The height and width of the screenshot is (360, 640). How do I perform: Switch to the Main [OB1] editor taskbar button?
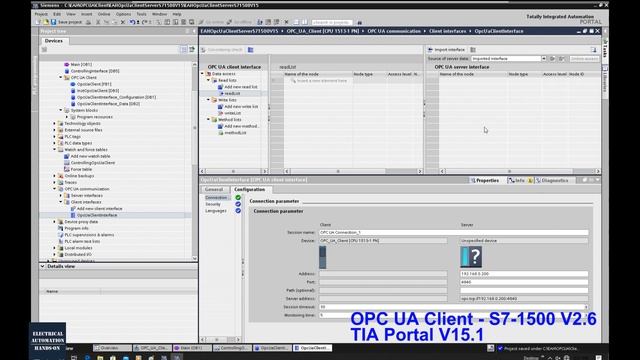(192, 348)
